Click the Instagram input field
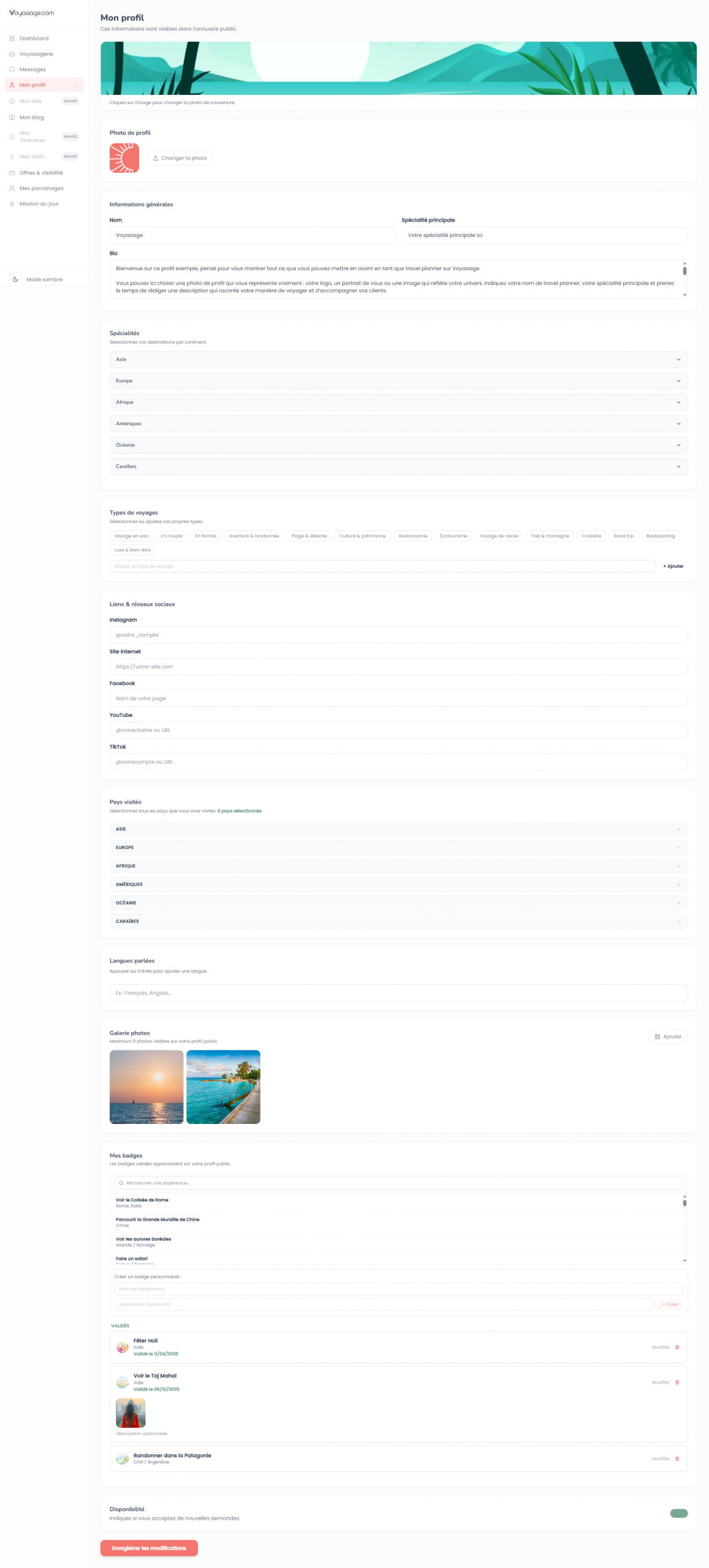709x1568 pixels. pos(398,635)
